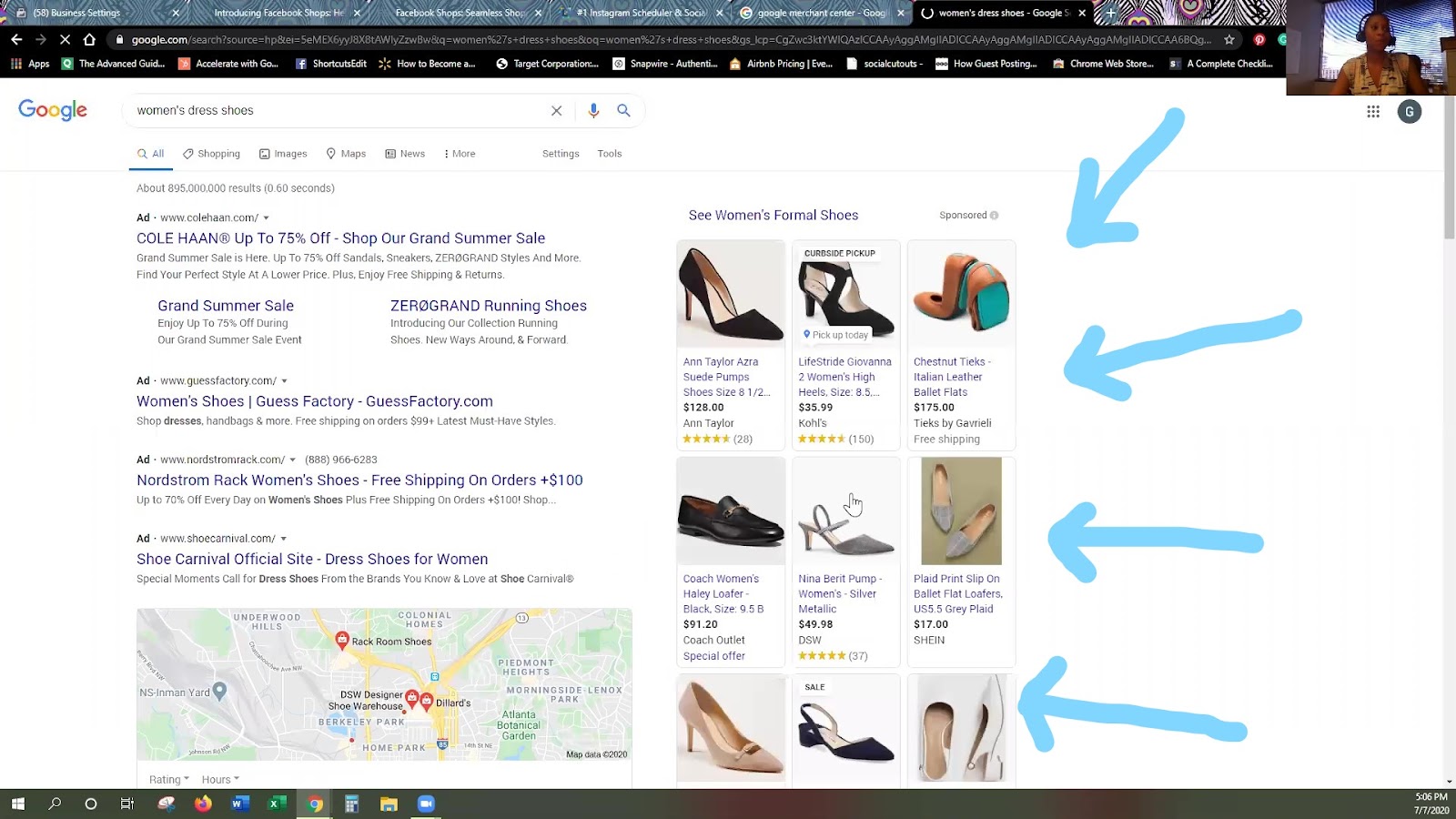Open the Hours filter dropdown

click(220, 780)
